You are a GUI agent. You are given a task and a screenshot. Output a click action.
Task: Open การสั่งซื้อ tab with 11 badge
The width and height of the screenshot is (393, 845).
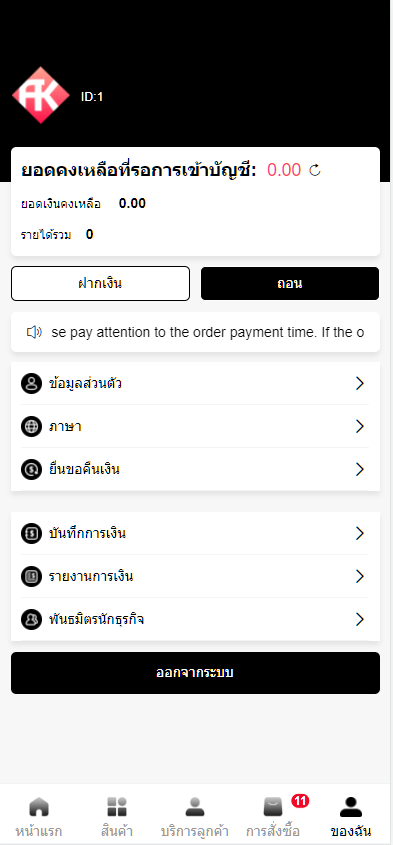pyautogui.click(x=273, y=816)
